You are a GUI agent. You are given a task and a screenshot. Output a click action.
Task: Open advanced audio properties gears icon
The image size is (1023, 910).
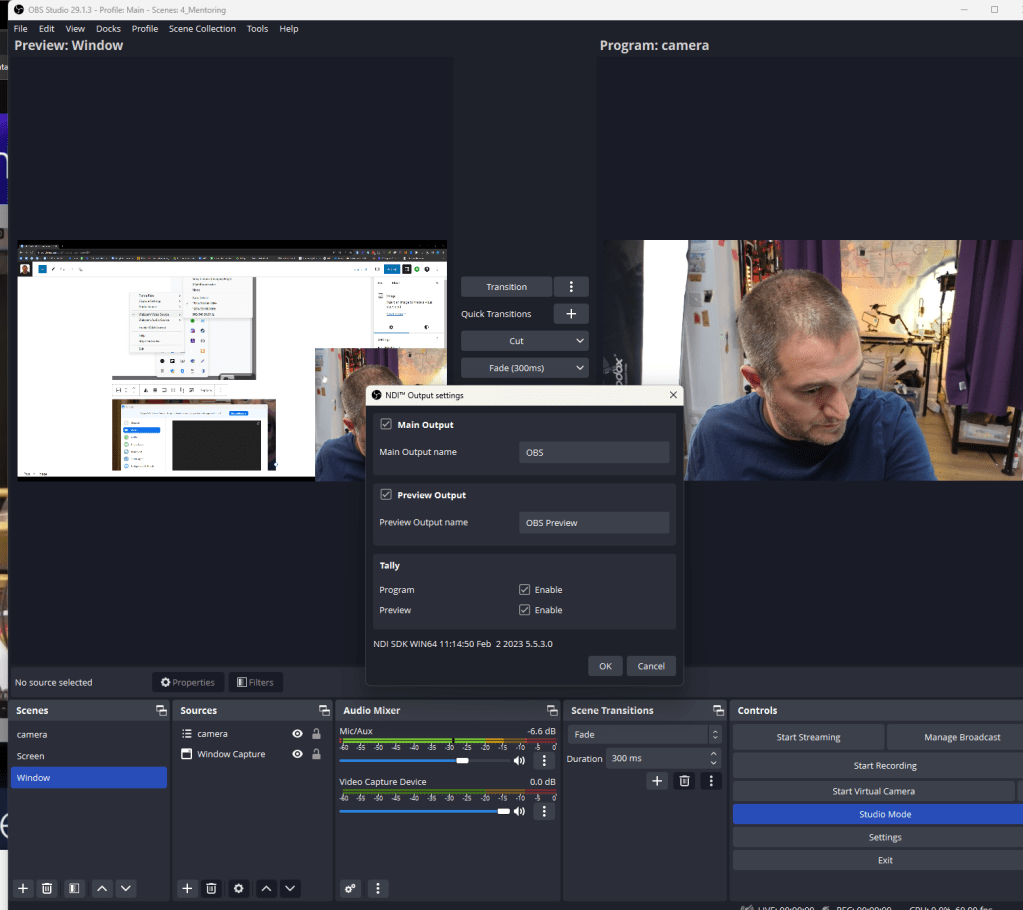click(x=350, y=888)
